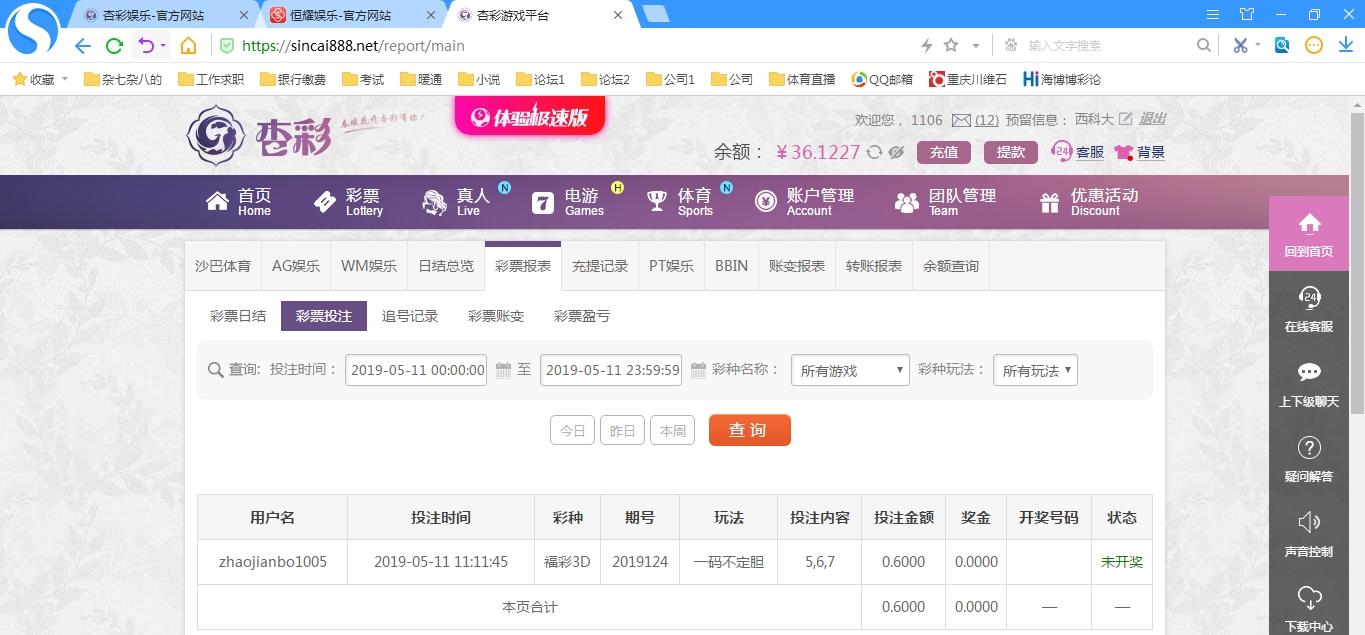1365x635 pixels.
Task: Click the 昨日 quick date button
Action: coord(622,431)
